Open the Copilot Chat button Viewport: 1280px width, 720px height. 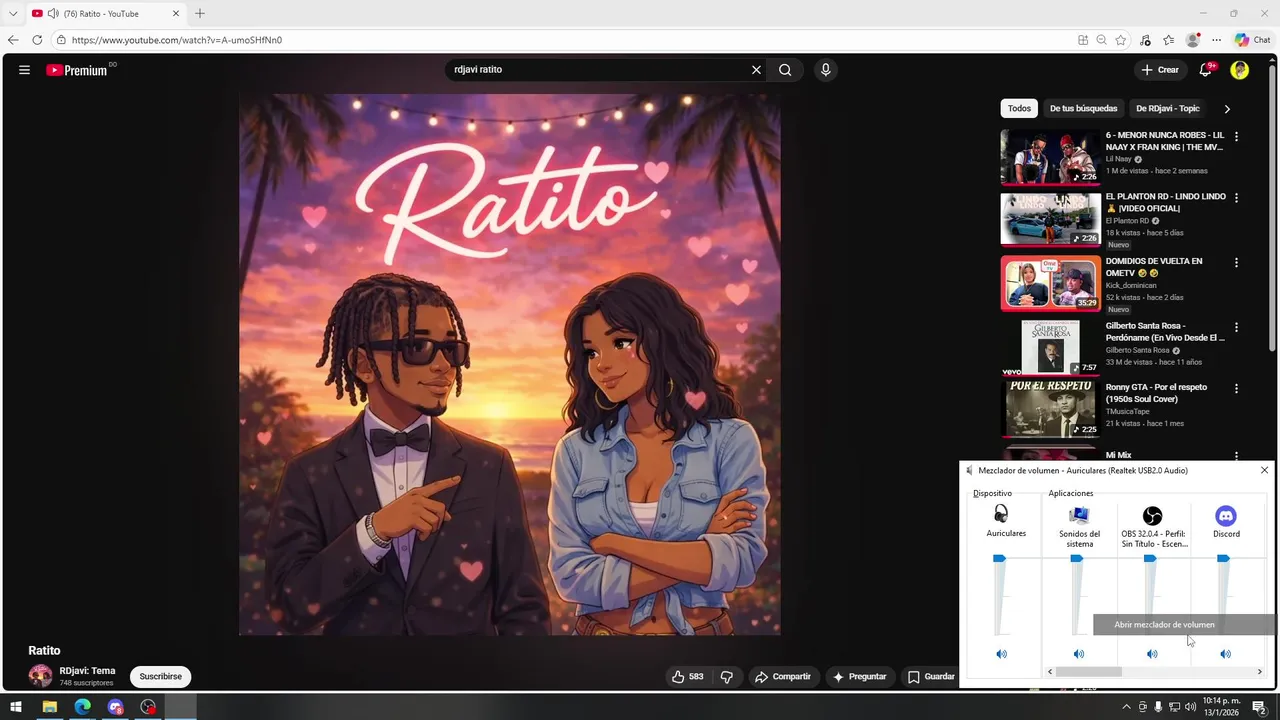click(x=1252, y=40)
